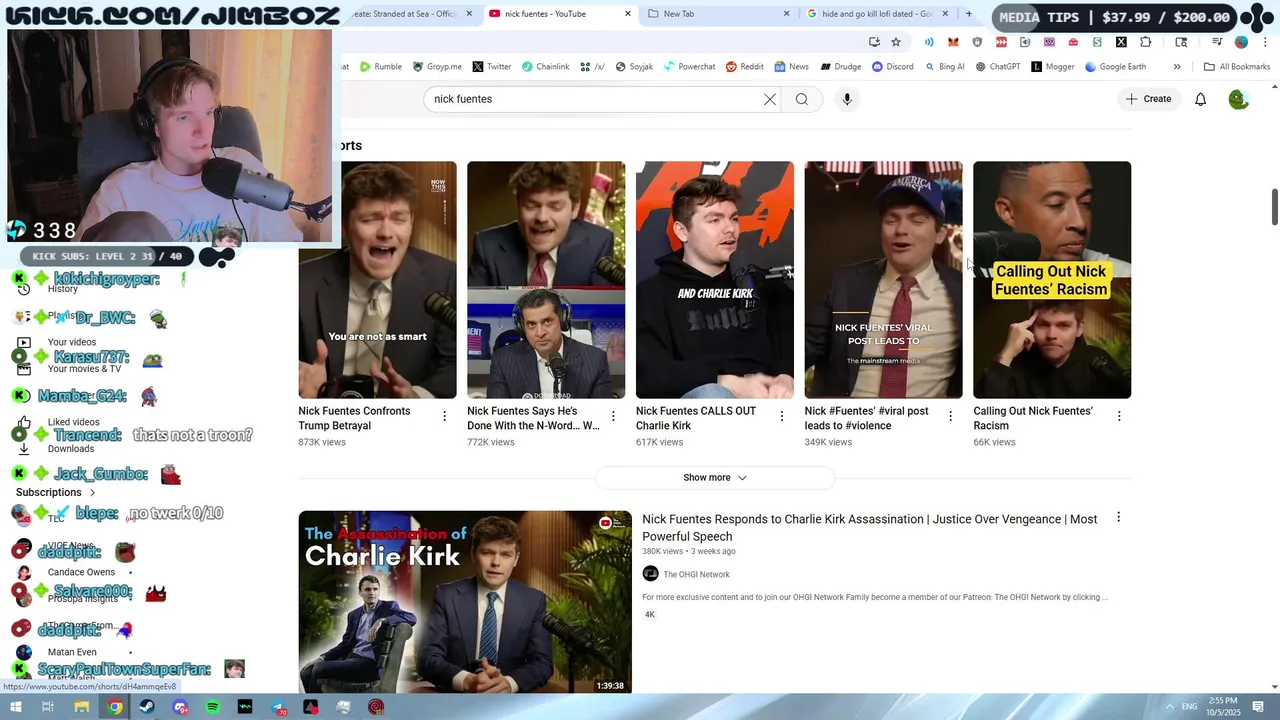
Task: Click the News bookmark
Action: click(x=791, y=67)
